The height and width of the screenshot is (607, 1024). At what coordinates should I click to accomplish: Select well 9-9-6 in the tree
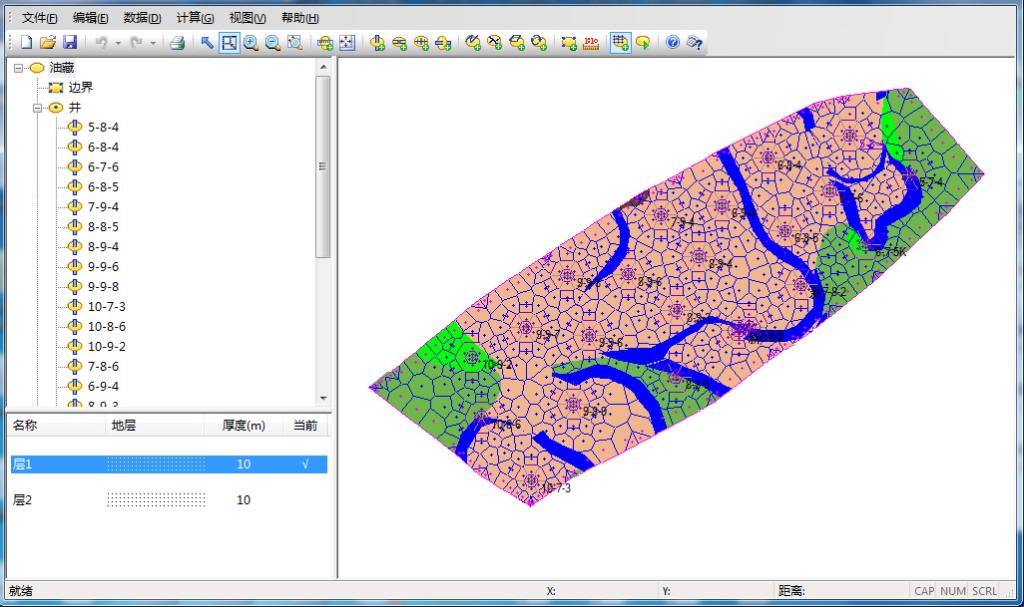pos(103,267)
